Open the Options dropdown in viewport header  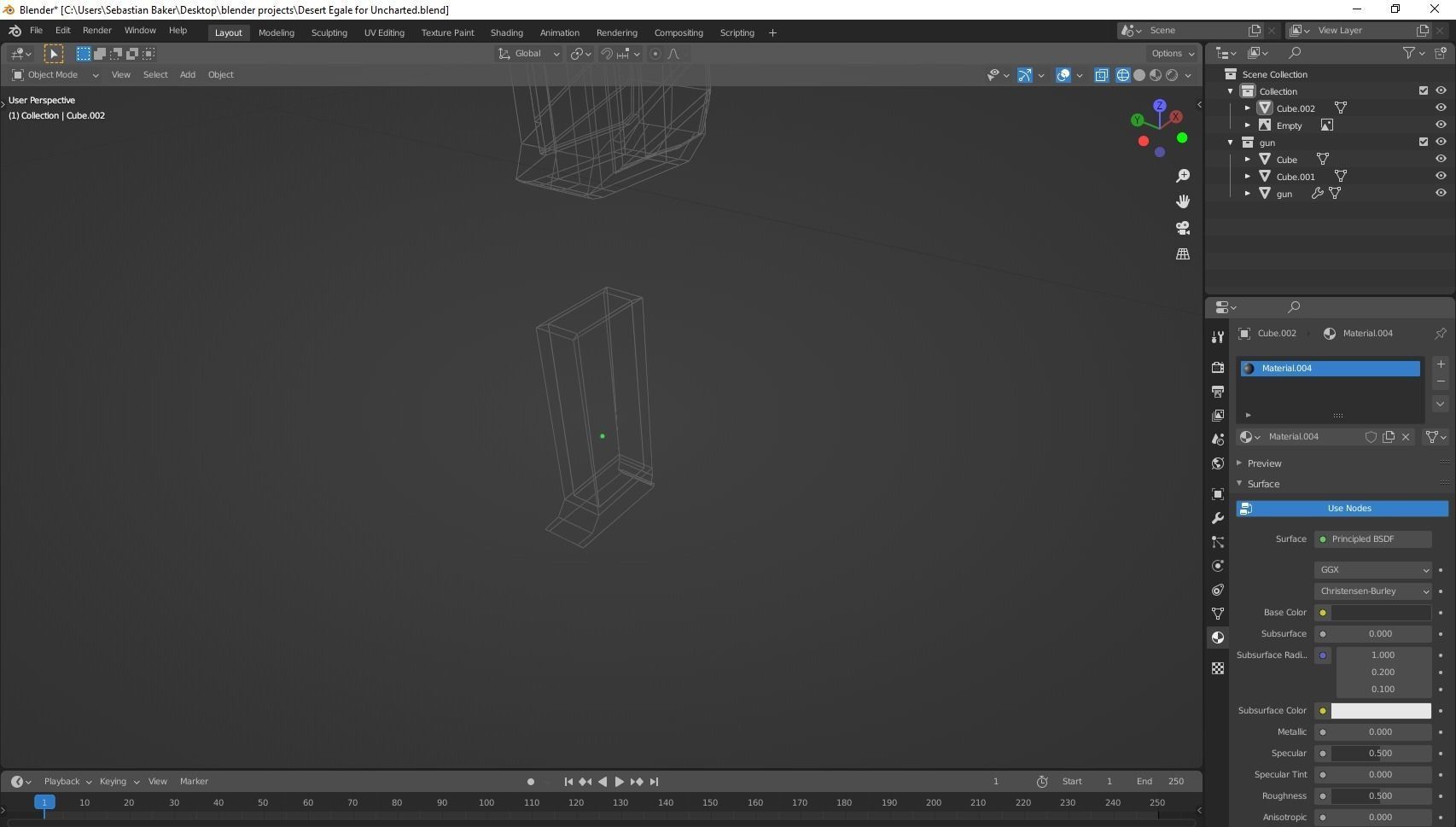[x=1173, y=54]
